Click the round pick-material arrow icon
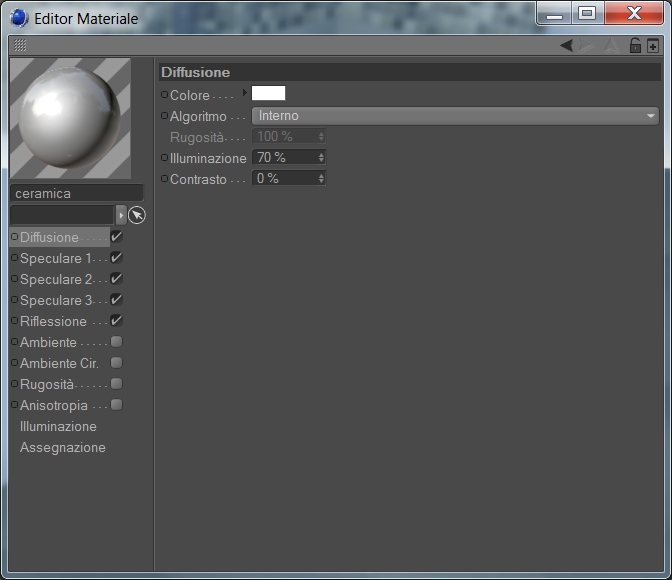Screen dimensions: 672x580 click(137, 215)
